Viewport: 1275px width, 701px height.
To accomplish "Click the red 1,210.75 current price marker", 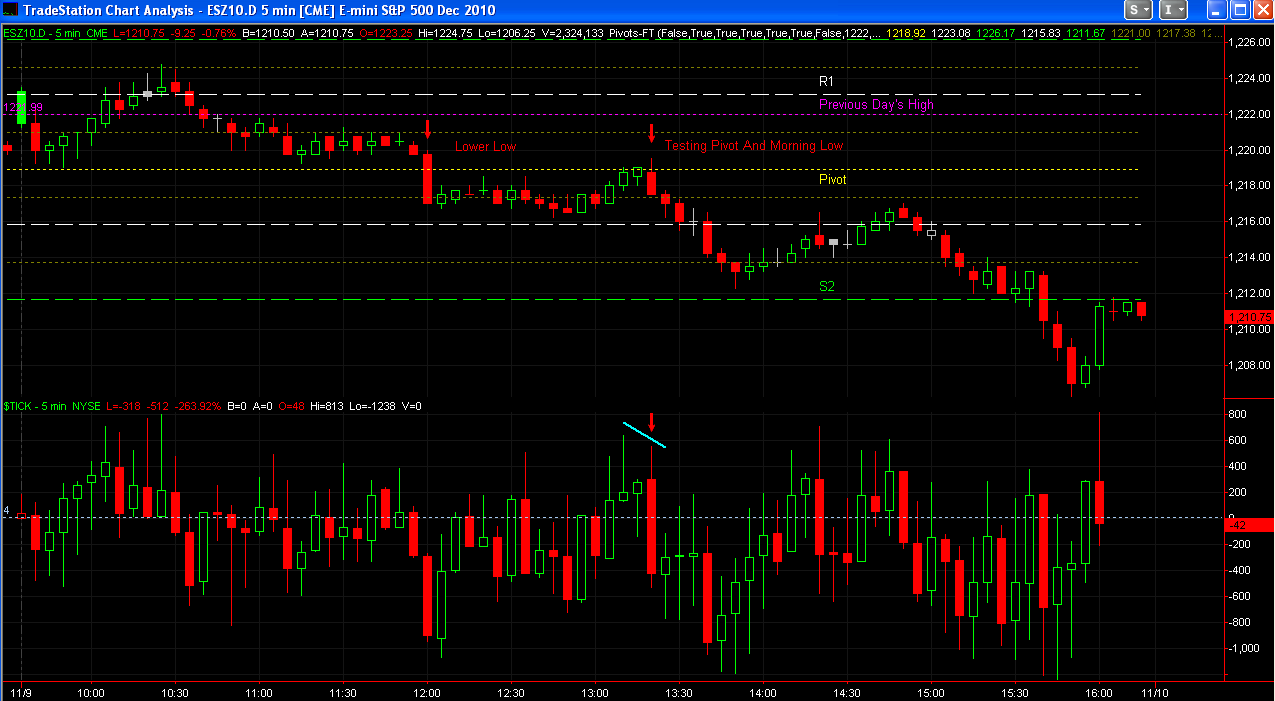I will [1249, 317].
